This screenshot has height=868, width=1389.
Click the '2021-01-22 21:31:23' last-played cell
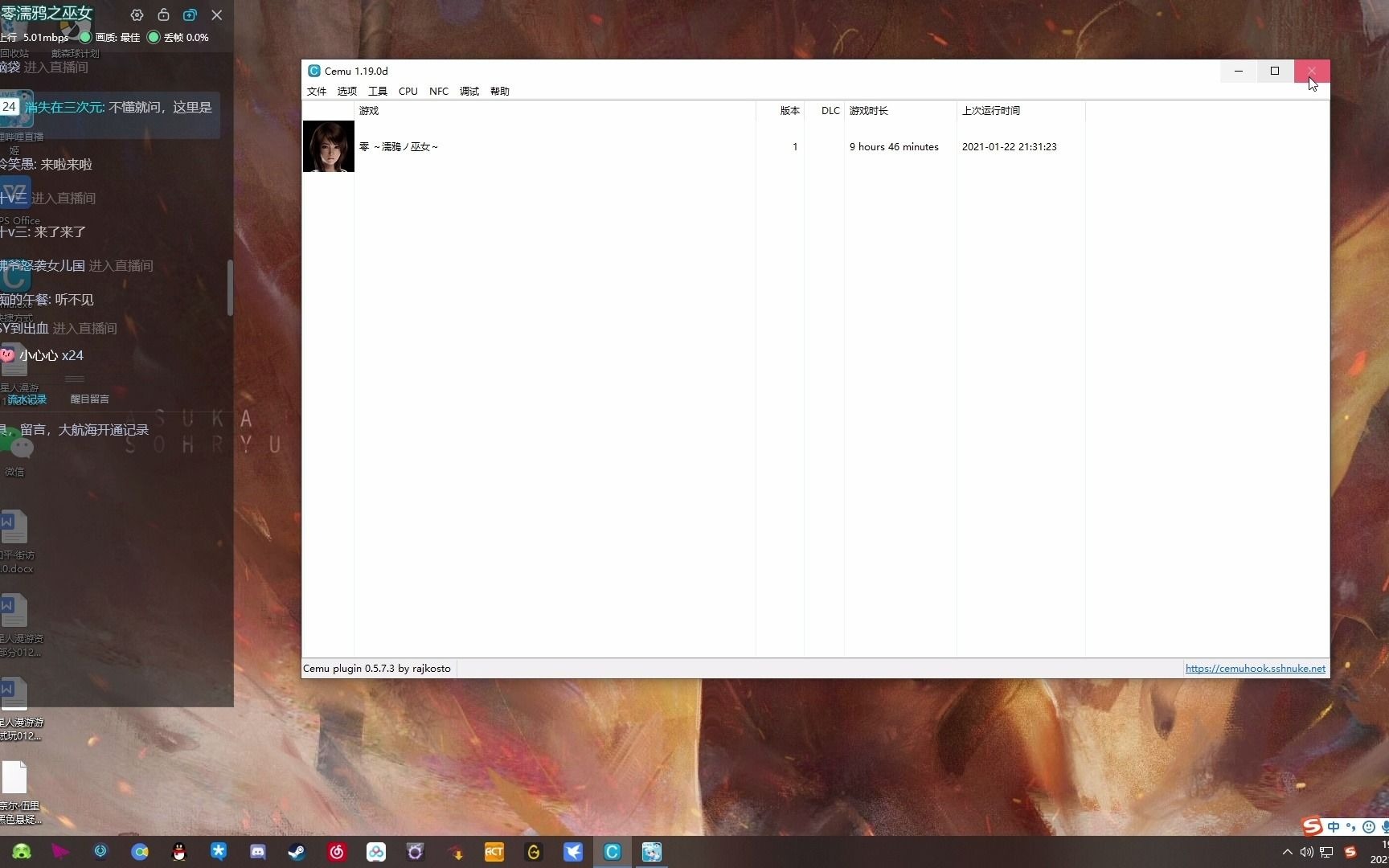[1009, 147]
